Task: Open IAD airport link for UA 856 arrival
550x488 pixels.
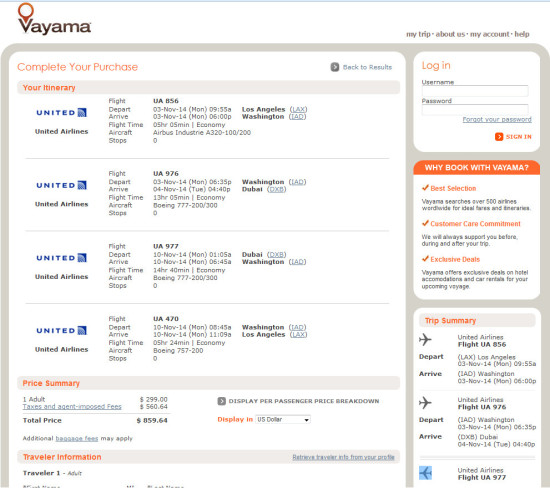Action: [x=297, y=116]
